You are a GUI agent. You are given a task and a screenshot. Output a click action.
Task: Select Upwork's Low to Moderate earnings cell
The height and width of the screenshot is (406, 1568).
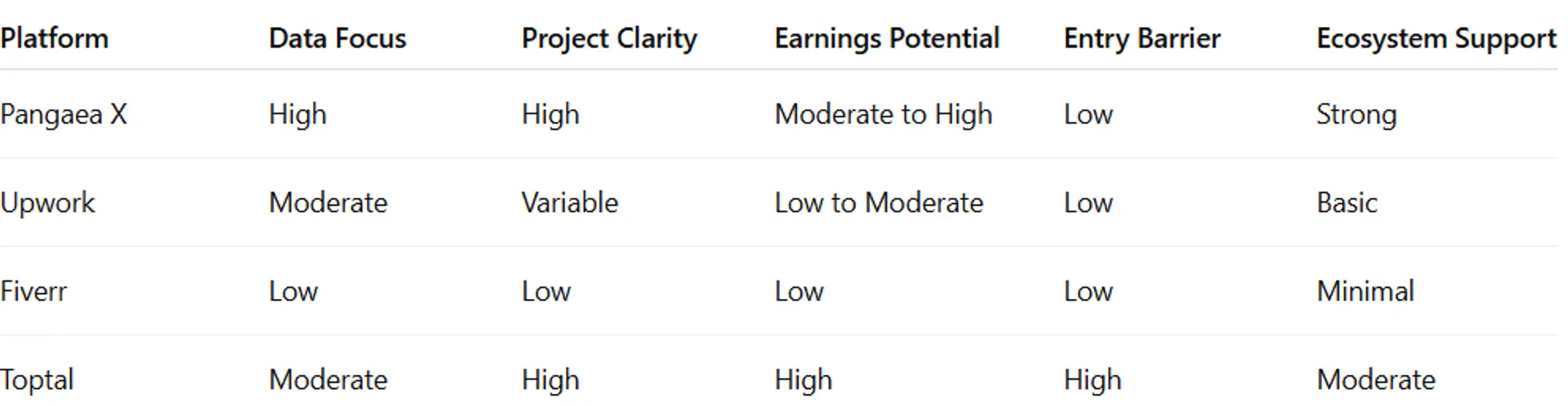(x=879, y=203)
